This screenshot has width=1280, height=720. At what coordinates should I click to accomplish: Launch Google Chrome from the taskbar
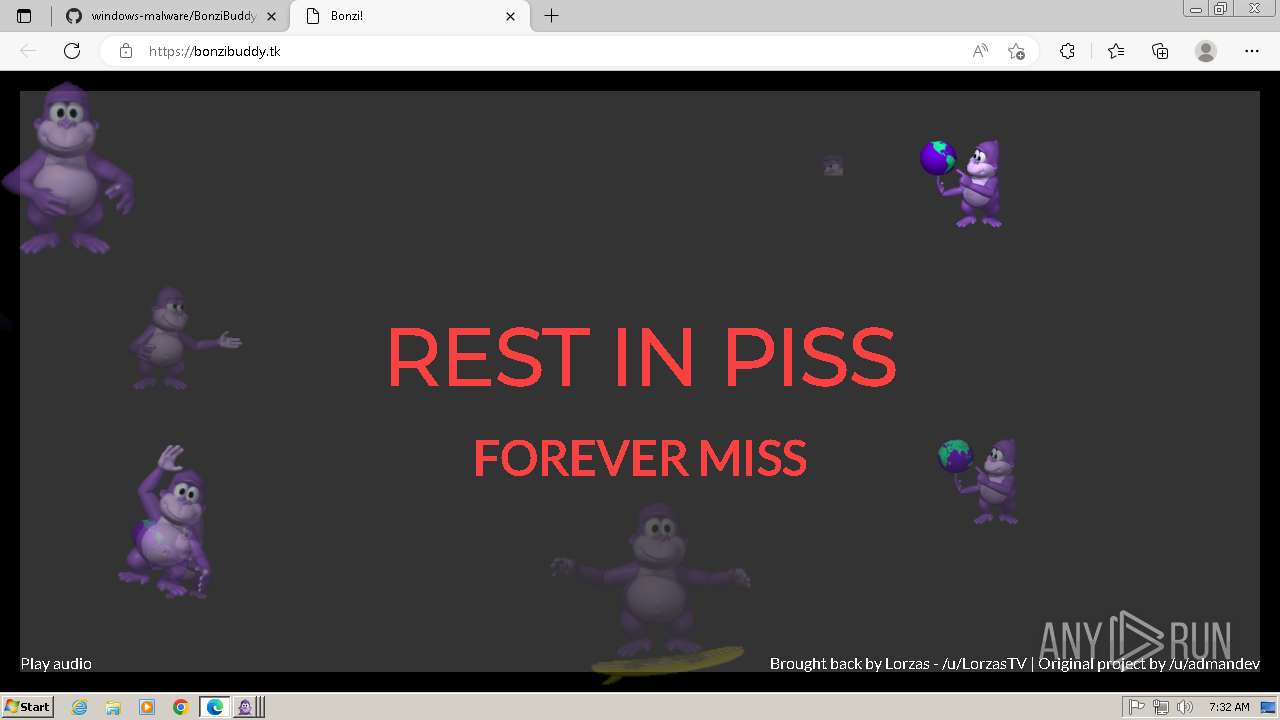coord(181,707)
